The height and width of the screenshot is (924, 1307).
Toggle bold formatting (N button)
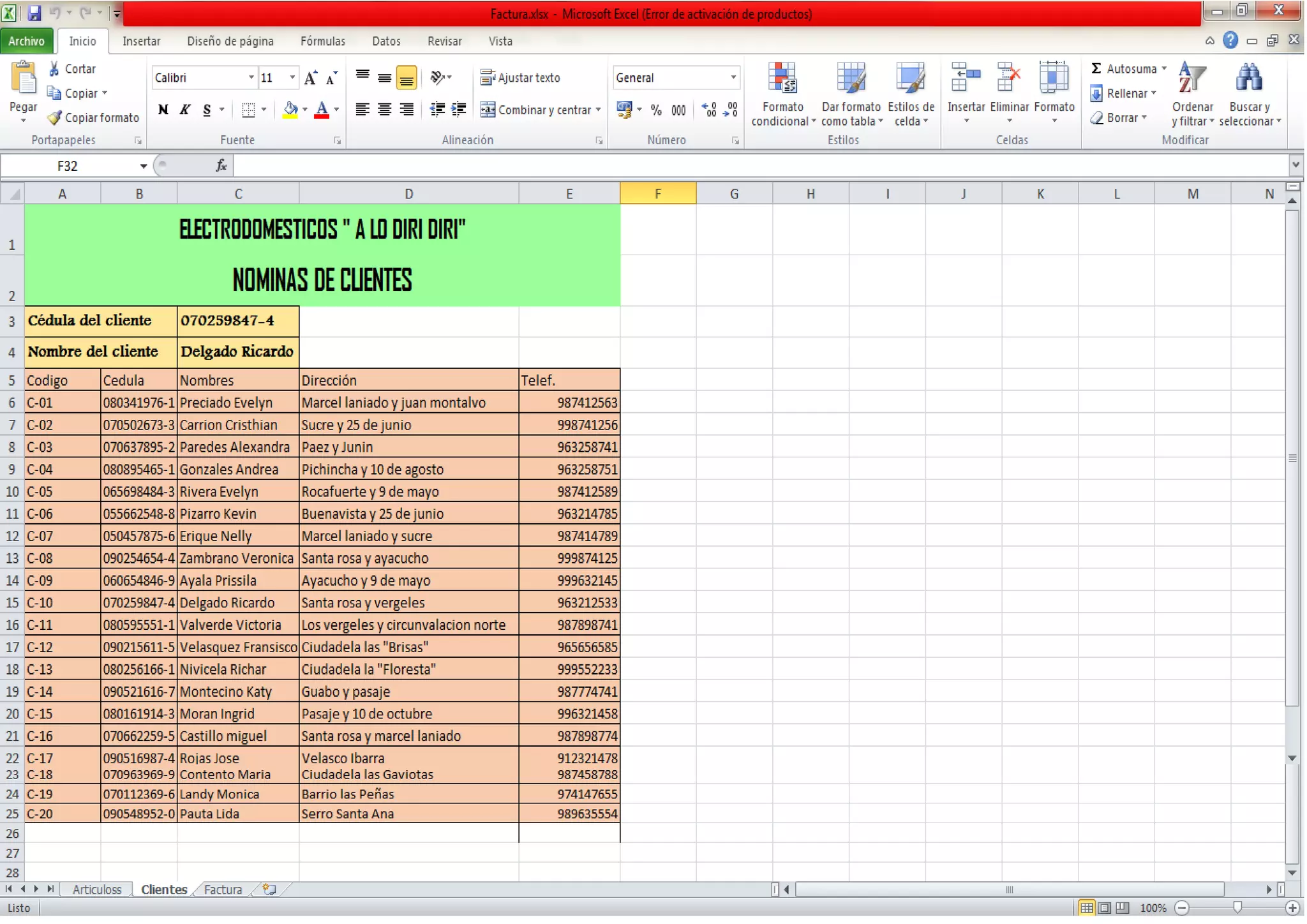[163, 110]
